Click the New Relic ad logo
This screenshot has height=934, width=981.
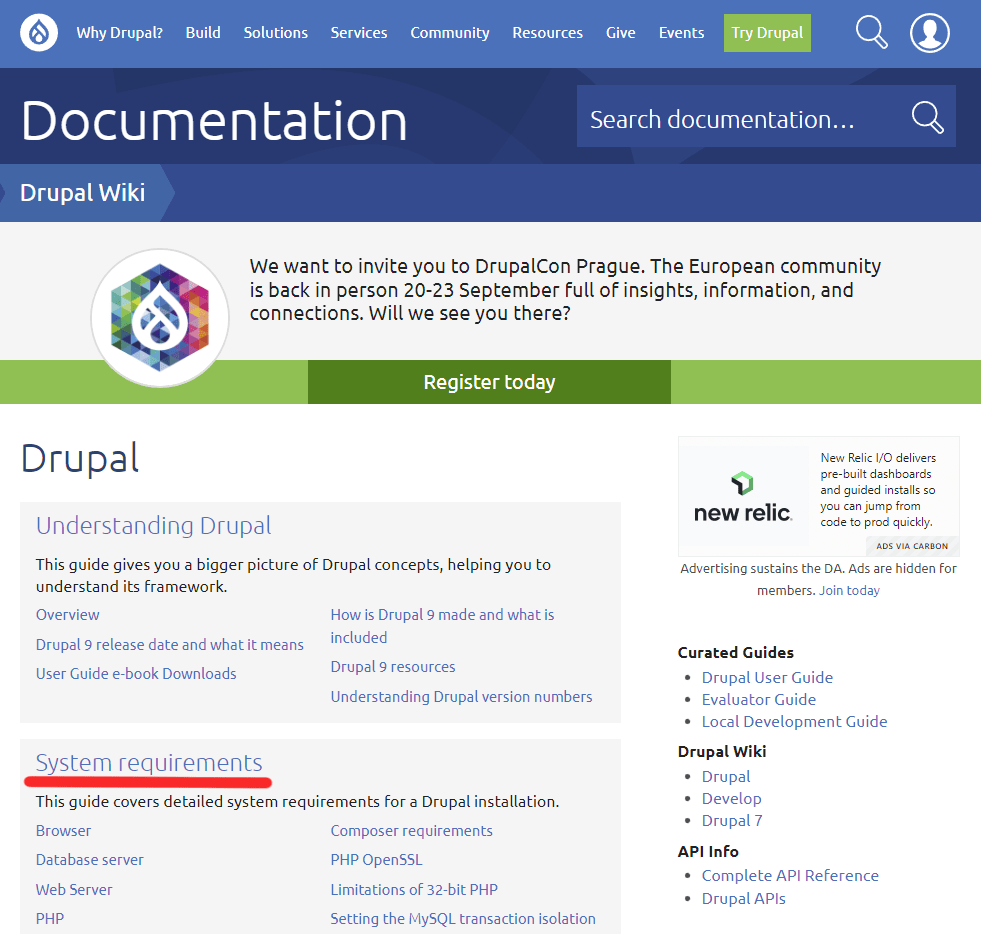tap(743, 497)
